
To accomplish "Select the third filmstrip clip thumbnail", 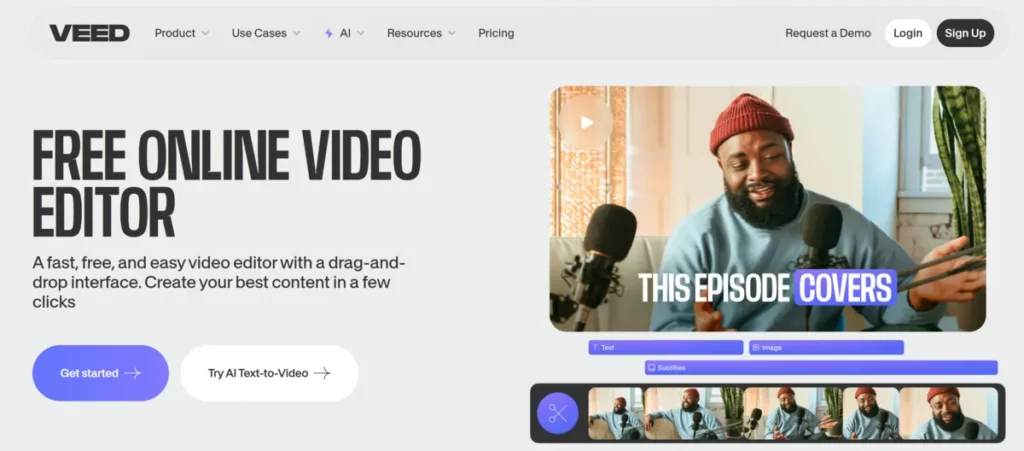I will pyautogui.click(x=794, y=414).
